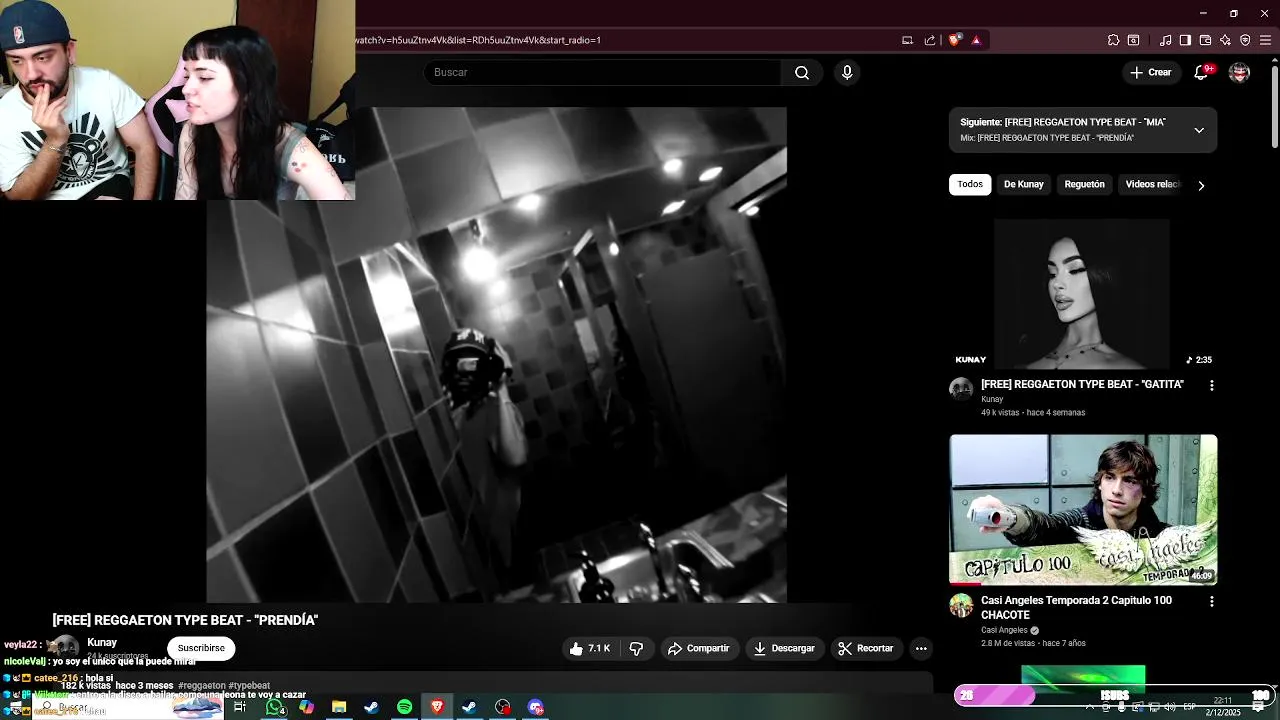
Task: Click the Crear button
Action: click(1150, 72)
